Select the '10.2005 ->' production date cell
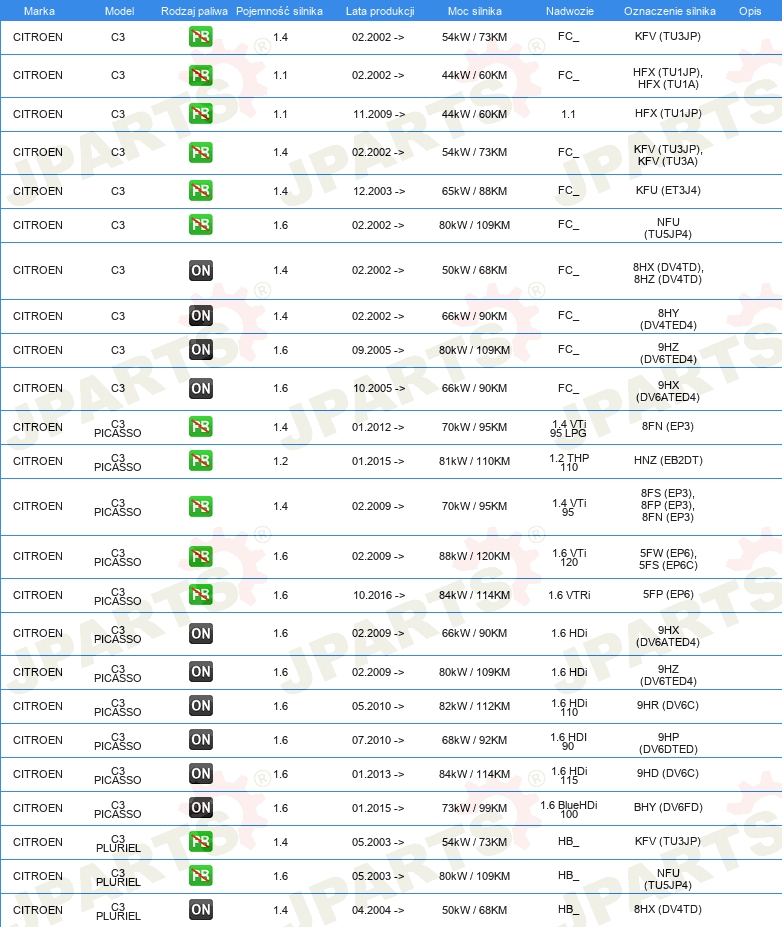The image size is (782, 927). 379,388
